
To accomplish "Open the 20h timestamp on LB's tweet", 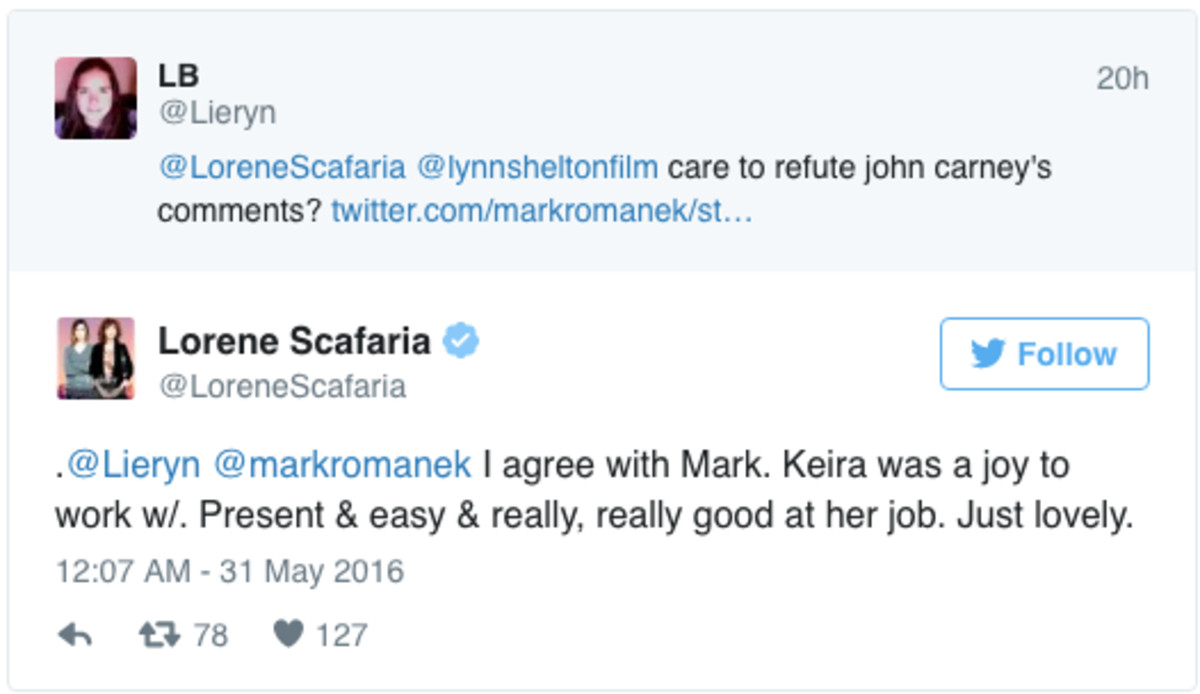I will [1122, 79].
